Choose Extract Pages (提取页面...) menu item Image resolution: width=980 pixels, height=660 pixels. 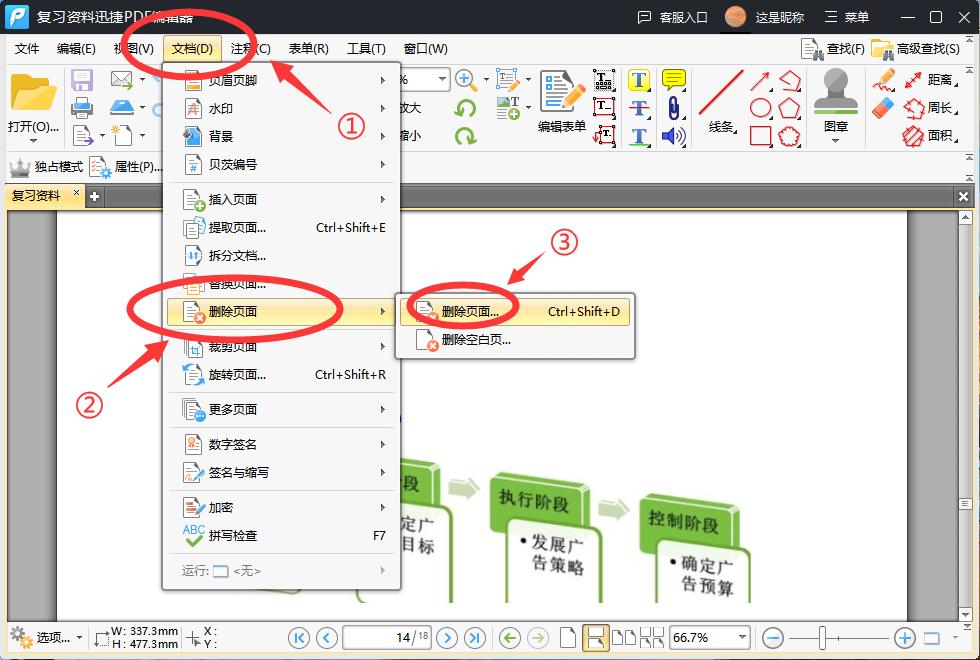282,228
